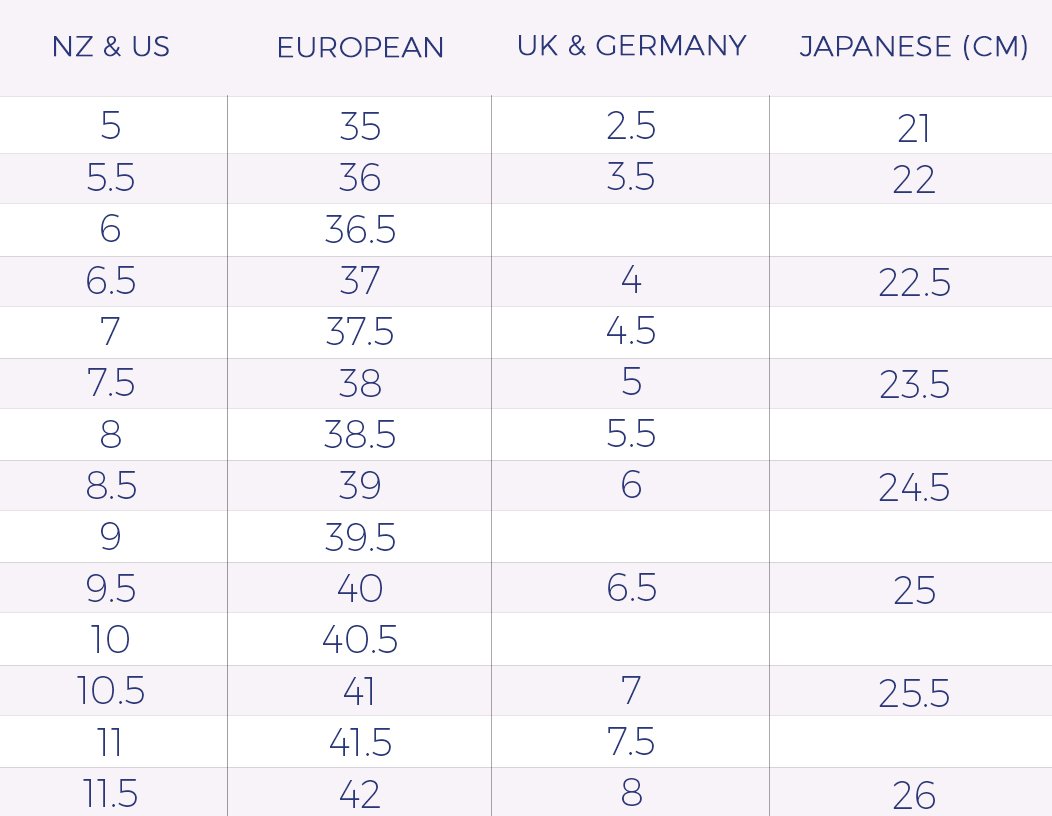
Task: Select NZ & US size 11.5
Action: (111, 794)
